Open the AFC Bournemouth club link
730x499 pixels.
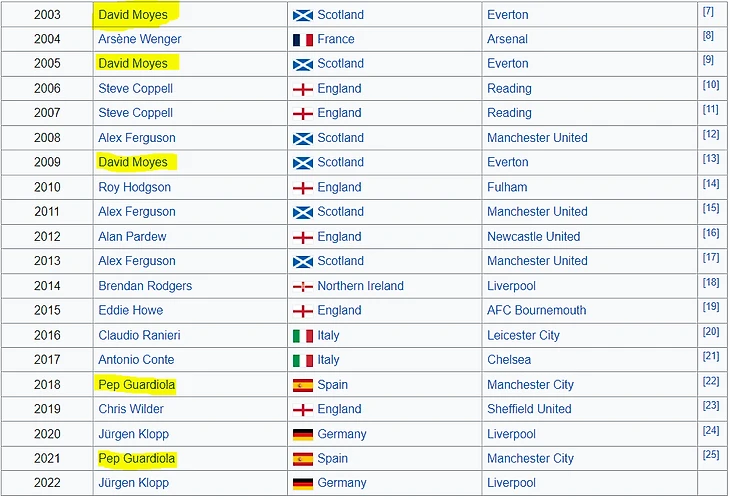click(x=536, y=311)
